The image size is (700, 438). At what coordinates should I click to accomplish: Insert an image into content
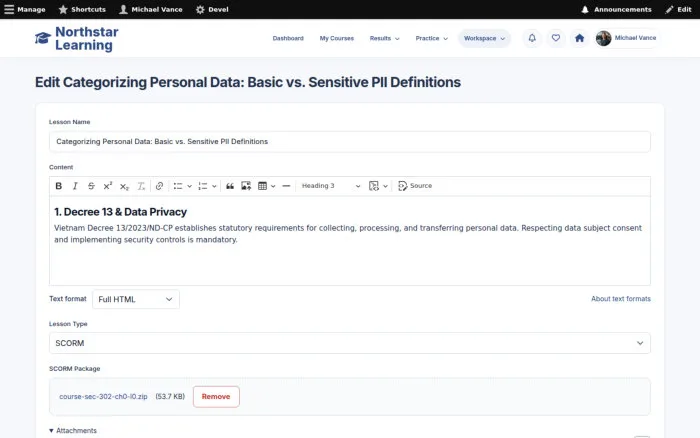pyautogui.click(x=246, y=186)
